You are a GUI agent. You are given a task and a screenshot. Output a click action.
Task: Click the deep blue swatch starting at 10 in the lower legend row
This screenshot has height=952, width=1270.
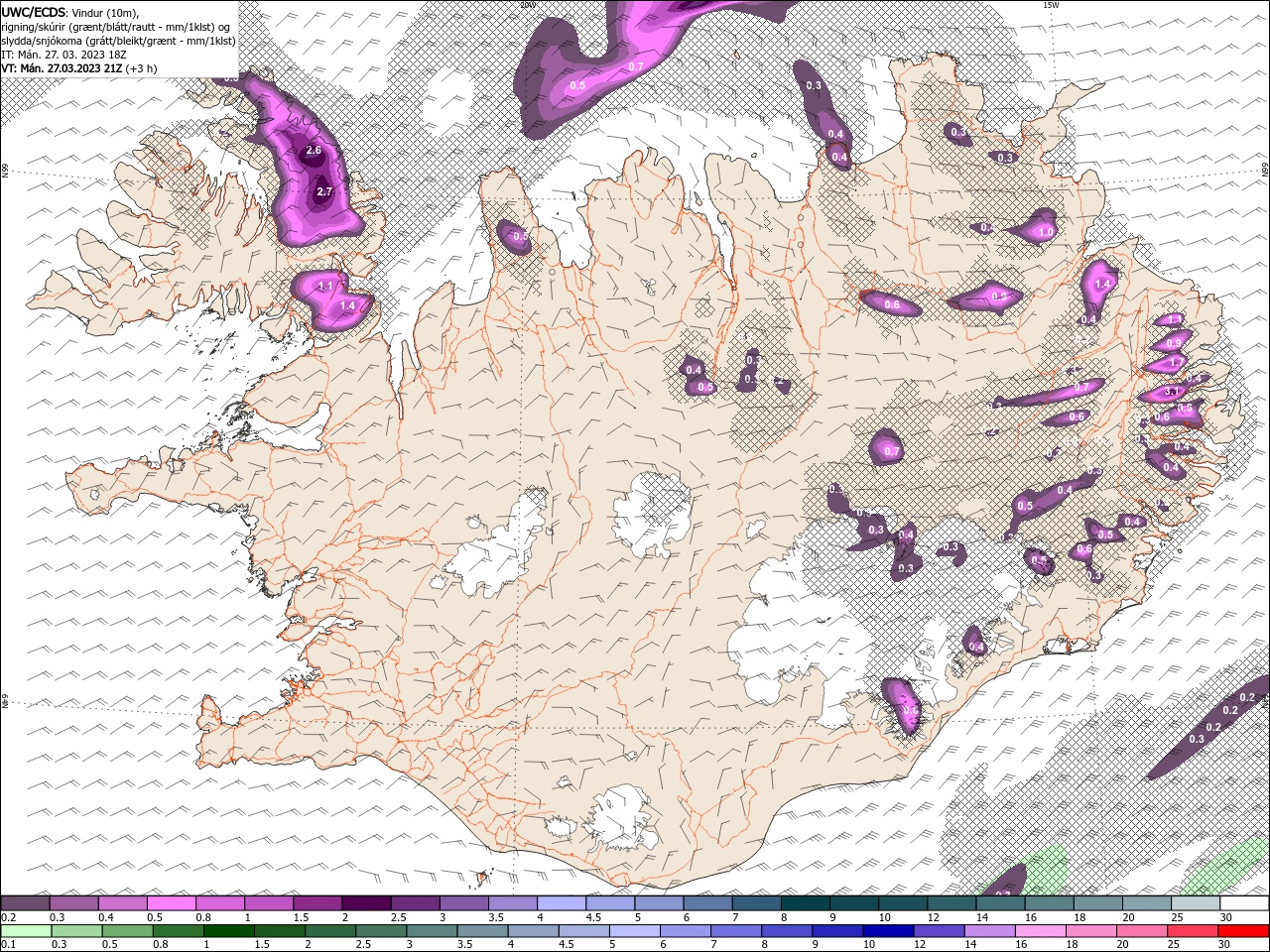[x=888, y=931]
